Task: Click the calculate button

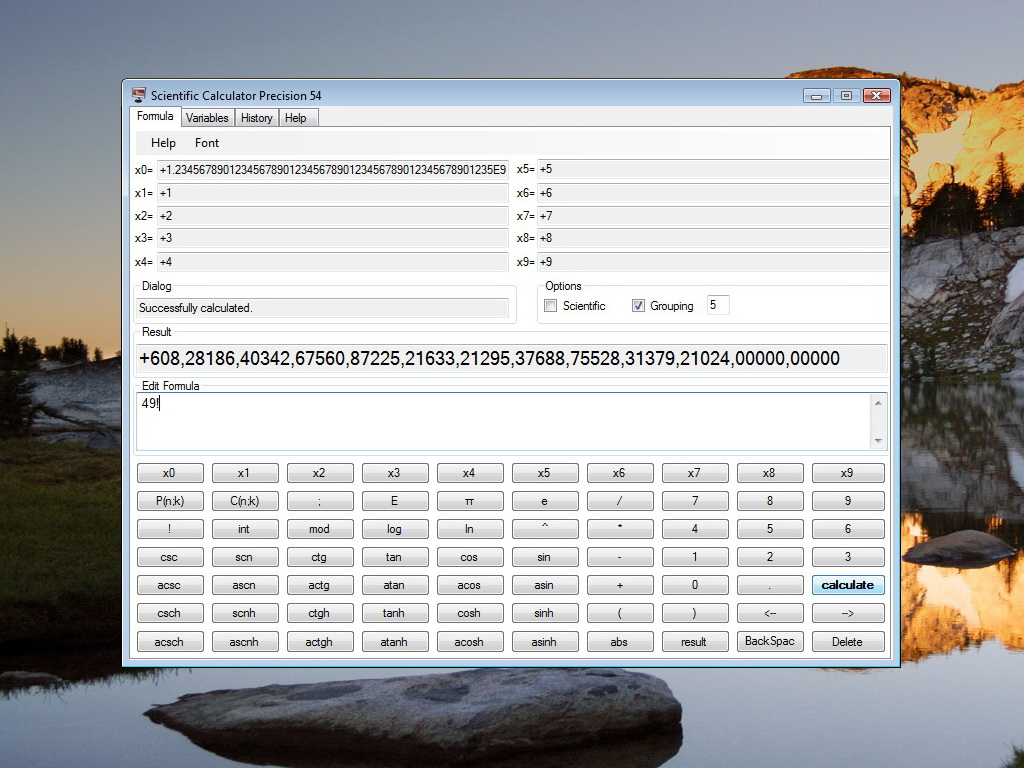Action: coord(848,585)
